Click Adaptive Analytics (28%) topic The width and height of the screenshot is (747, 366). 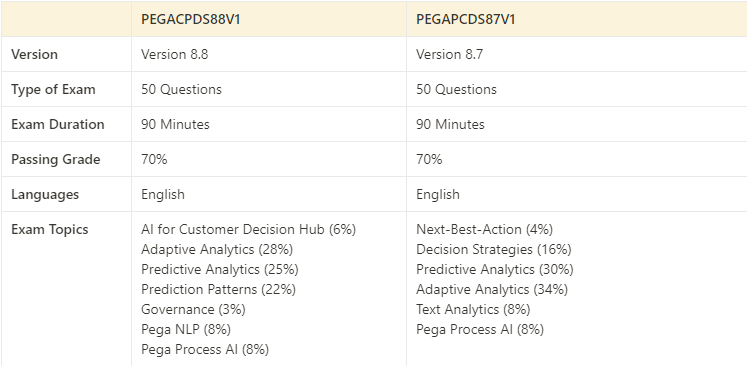[217, 249]
